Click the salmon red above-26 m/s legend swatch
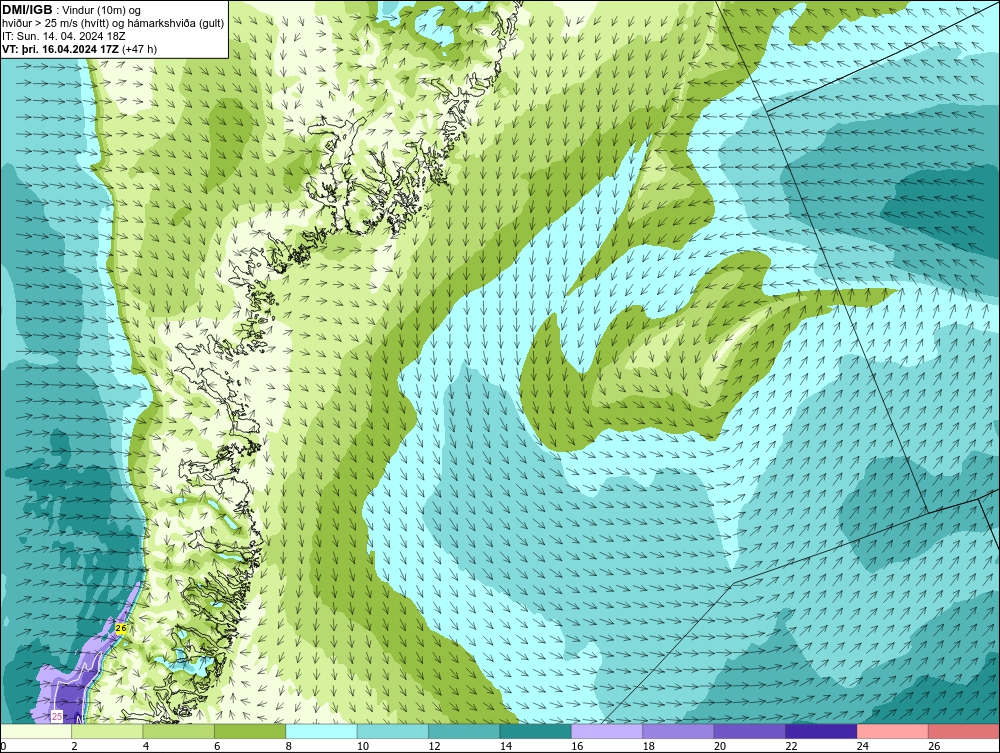Viewport: 1000px width, 753px height. click(x=964, y=731)
